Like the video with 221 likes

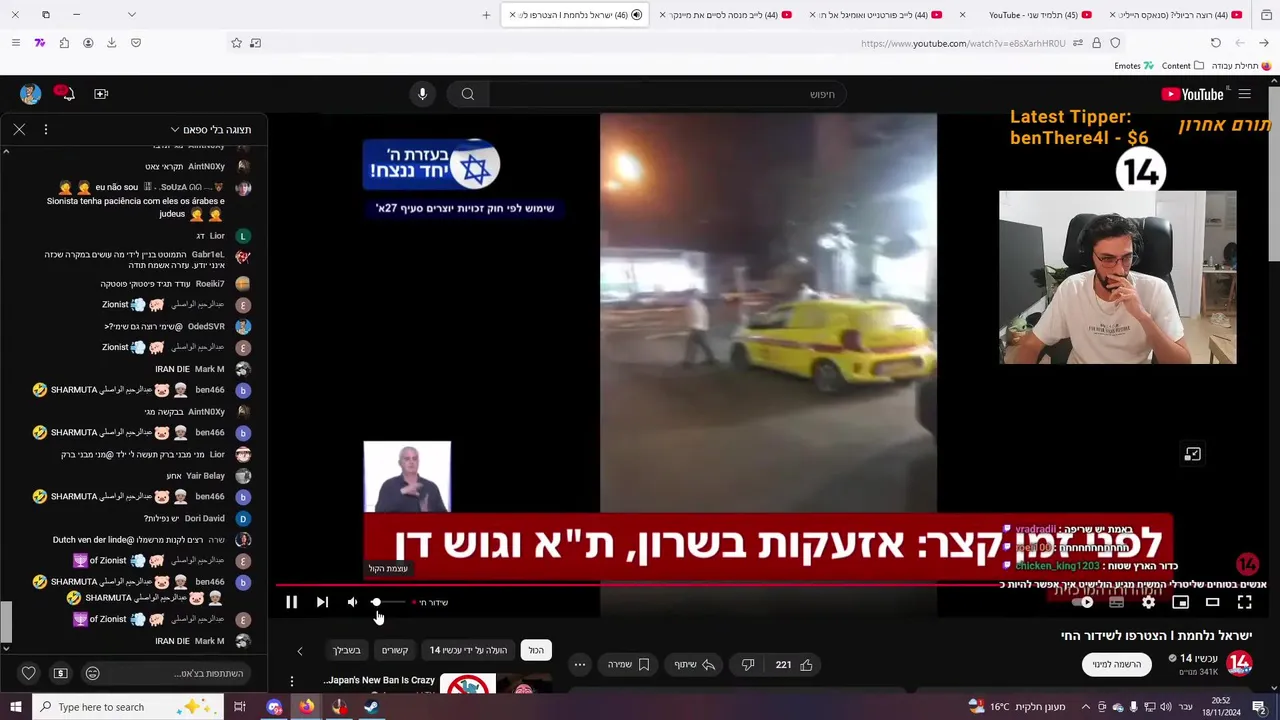click(x=795, y=664)
